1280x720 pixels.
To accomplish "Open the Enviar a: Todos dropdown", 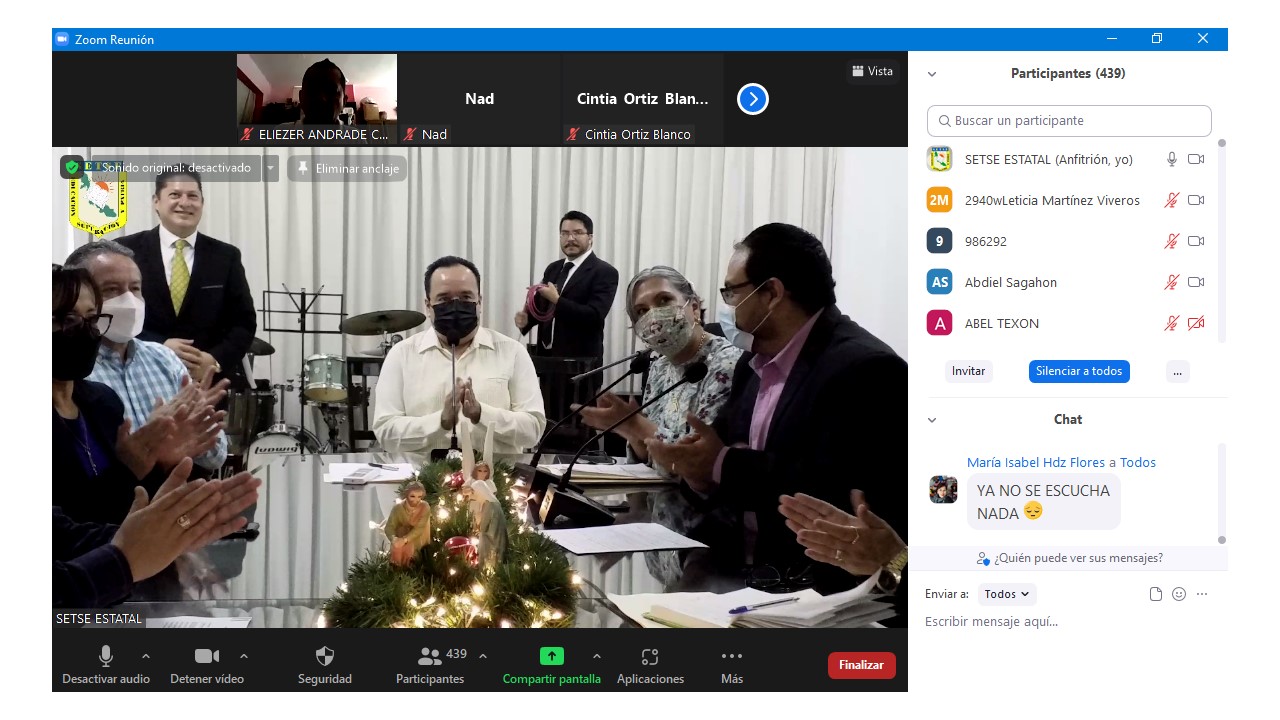I will (x=1007, y=594).
